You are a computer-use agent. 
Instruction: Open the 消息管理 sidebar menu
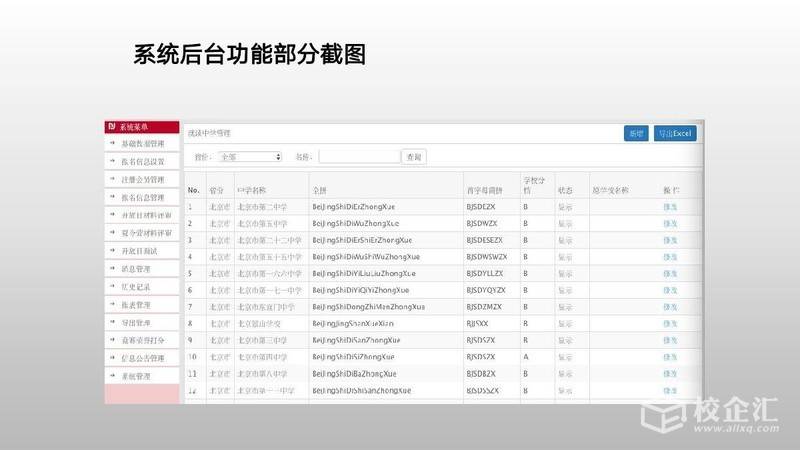(x=142, y=269)
